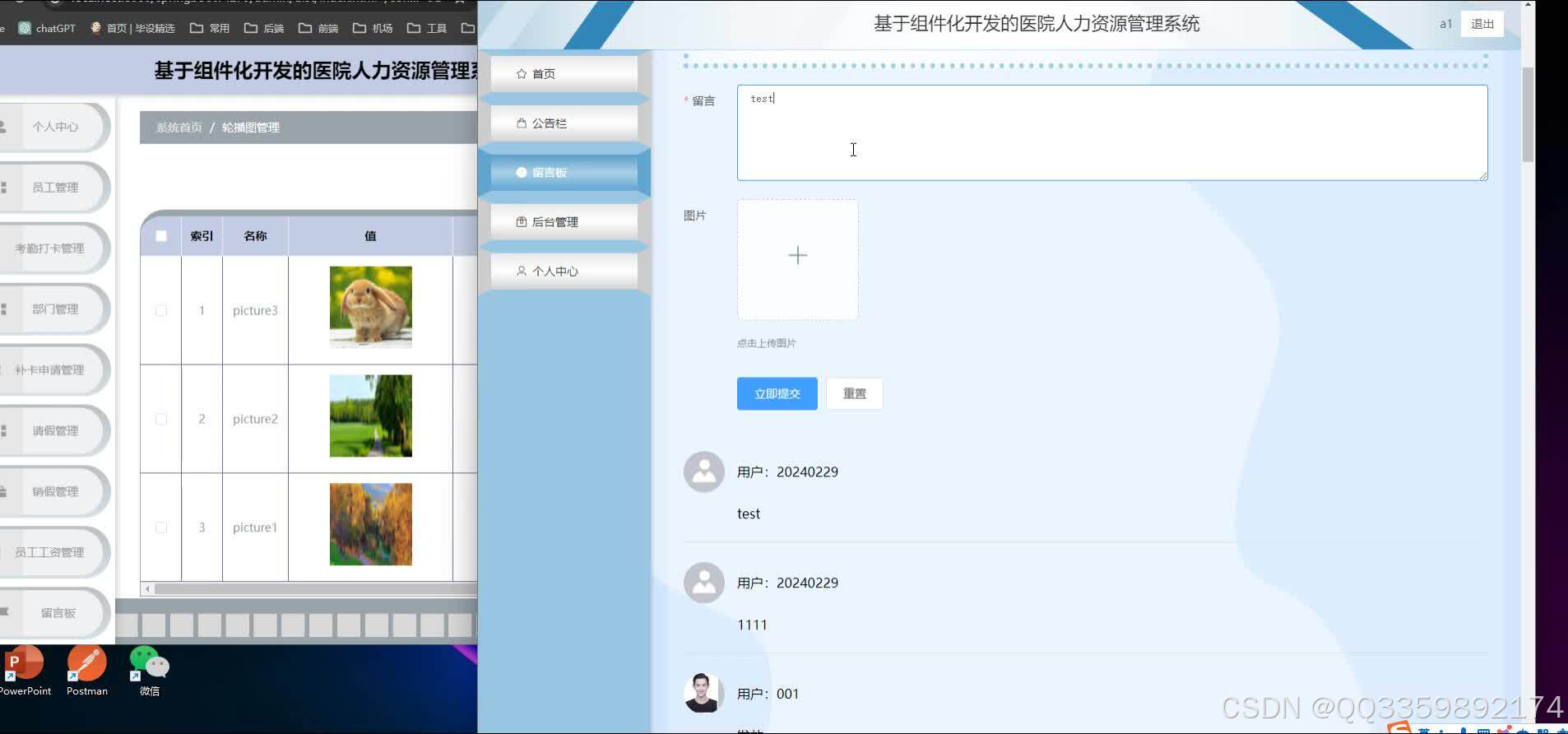Open the chatGPT bookmark
This screenshot has height=734, width=1568.
[47, 28]
